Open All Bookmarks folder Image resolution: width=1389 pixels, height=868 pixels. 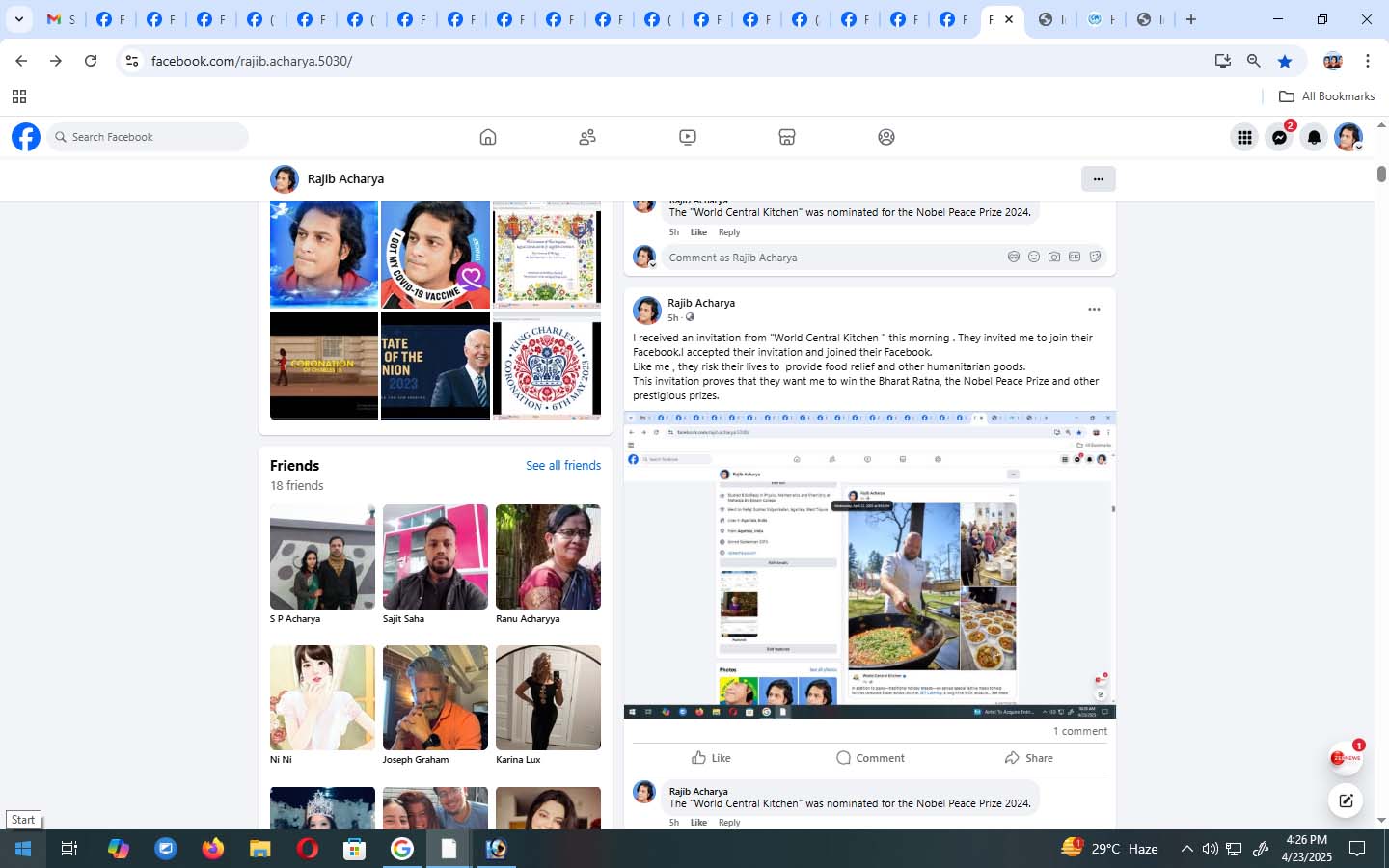1326,96
